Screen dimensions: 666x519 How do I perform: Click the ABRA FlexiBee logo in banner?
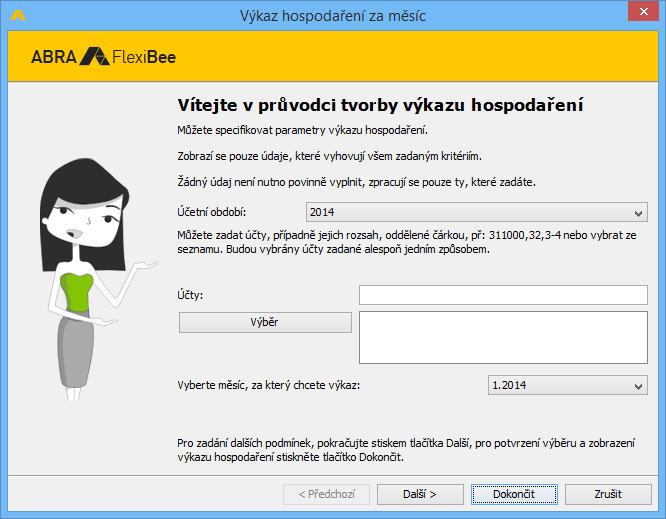tap(103, 56)
